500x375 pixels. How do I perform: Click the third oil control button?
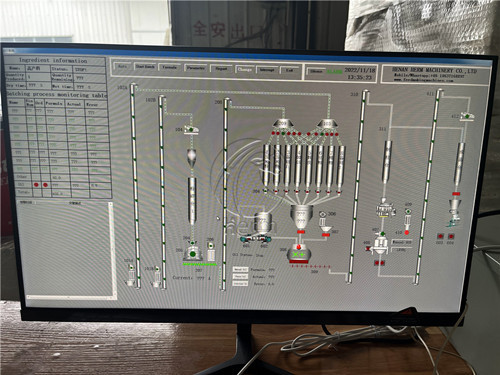tap(240, 283)
